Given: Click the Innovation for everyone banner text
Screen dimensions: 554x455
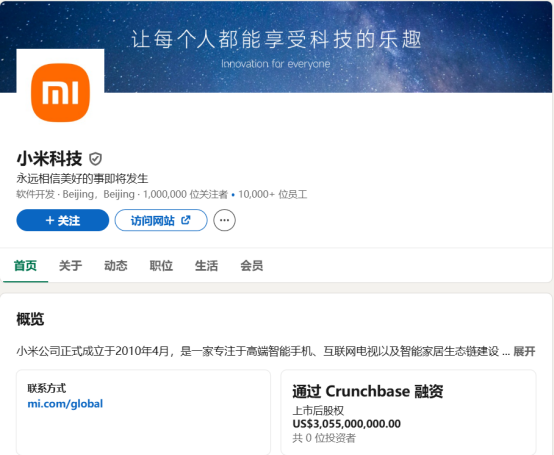Looking at the screenshot, I should coord(276,64).
